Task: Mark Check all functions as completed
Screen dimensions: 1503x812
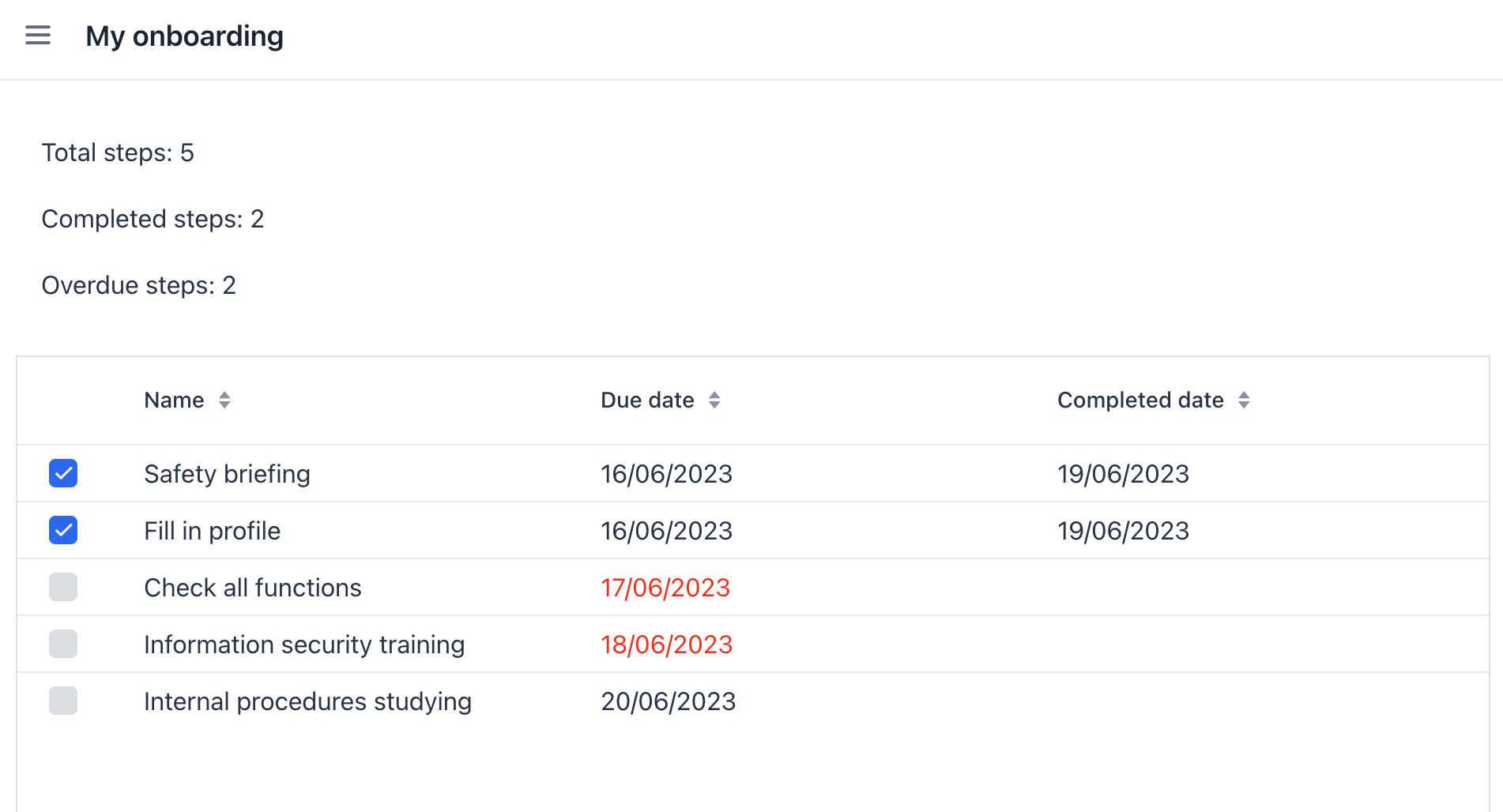Action: point(63,587)
